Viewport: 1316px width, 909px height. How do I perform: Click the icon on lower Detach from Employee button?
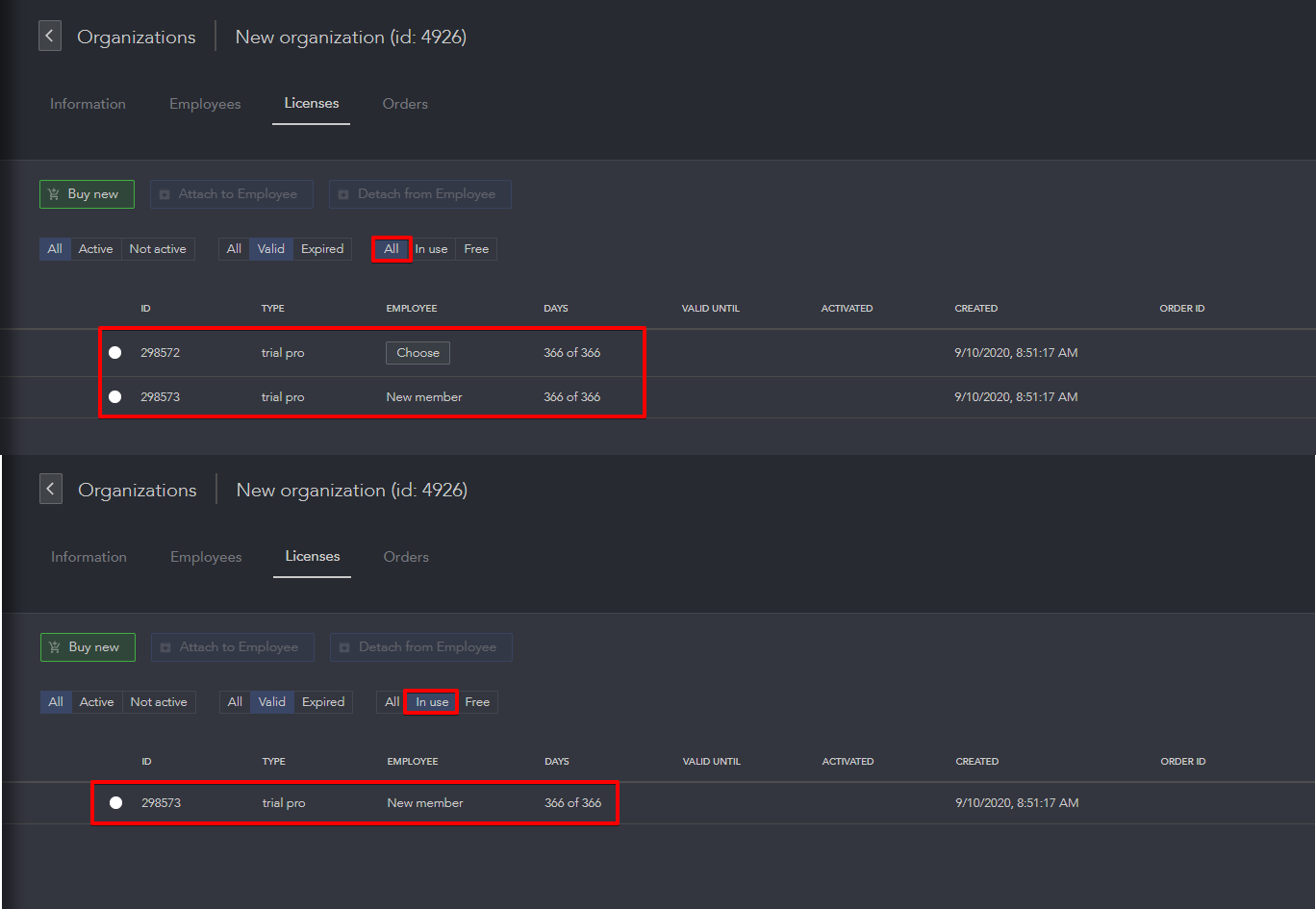(x=345, y=646)
